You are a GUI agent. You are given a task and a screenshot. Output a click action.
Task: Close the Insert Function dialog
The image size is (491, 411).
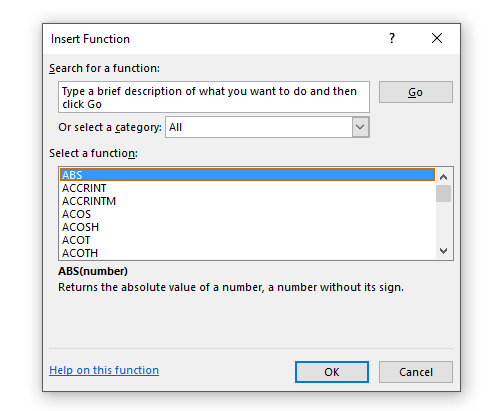coord(437,38)
